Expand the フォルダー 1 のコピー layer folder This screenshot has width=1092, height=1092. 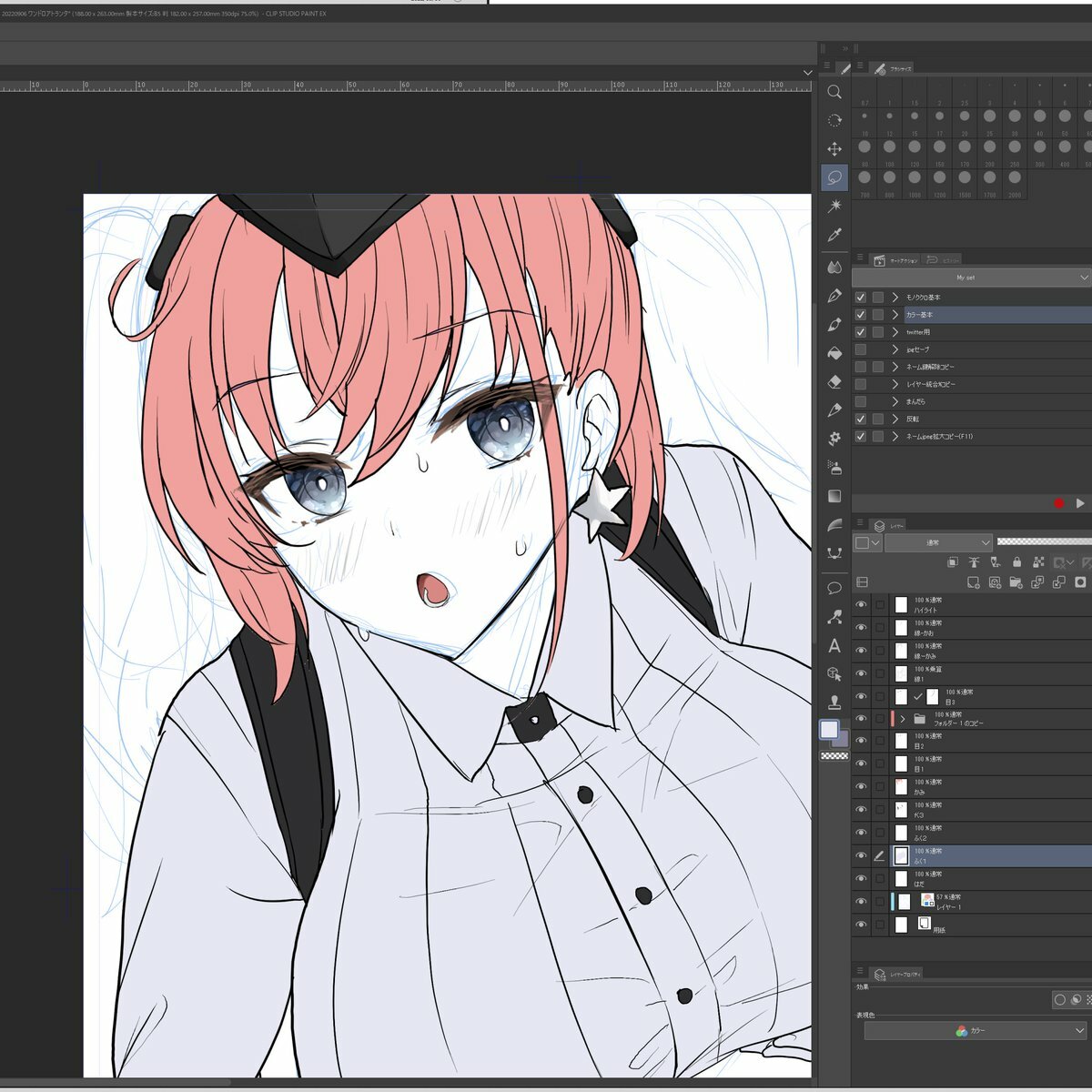pos(902,719)
